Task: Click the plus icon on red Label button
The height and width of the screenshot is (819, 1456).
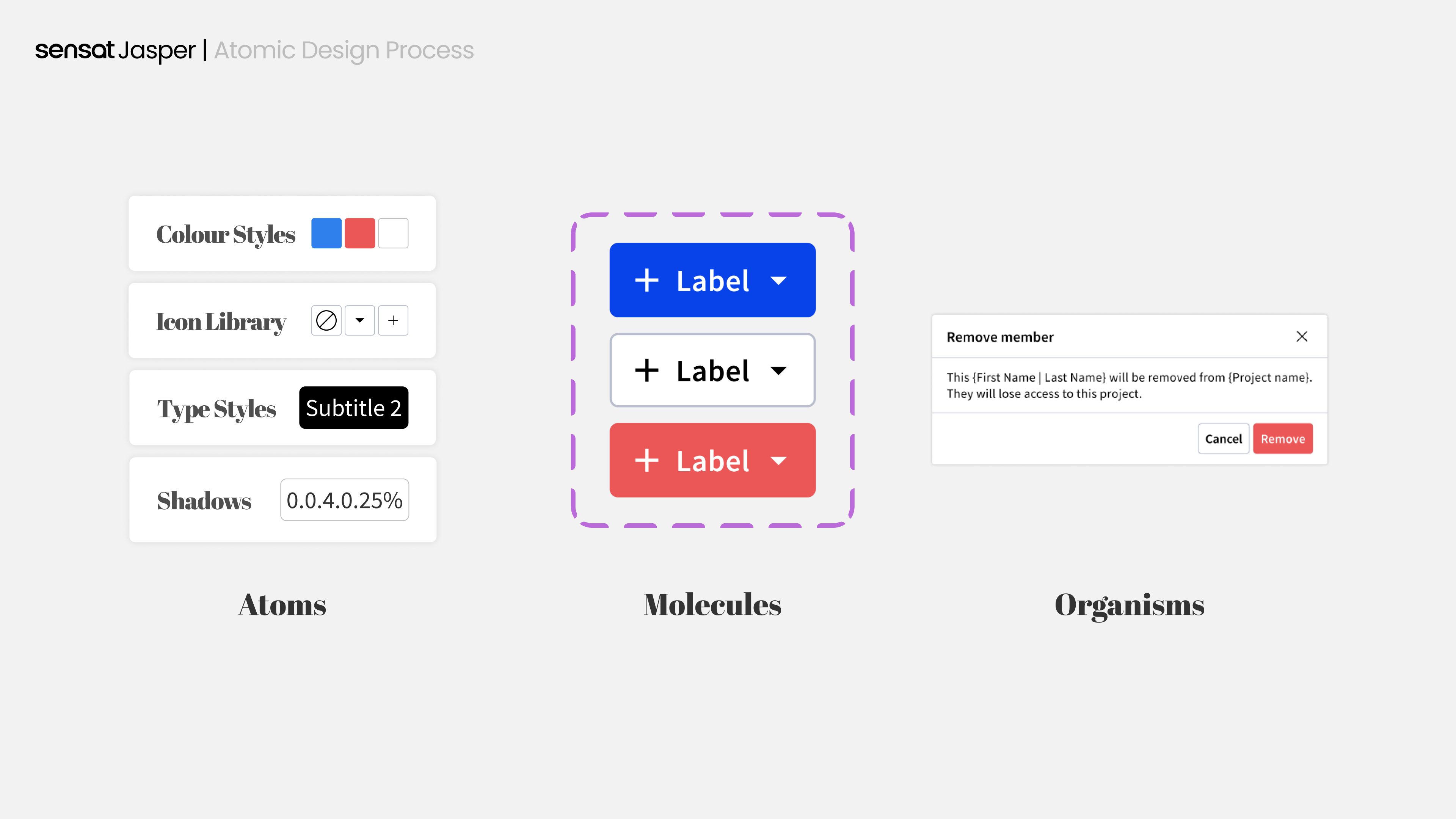Action: click(x=646, y=461)
